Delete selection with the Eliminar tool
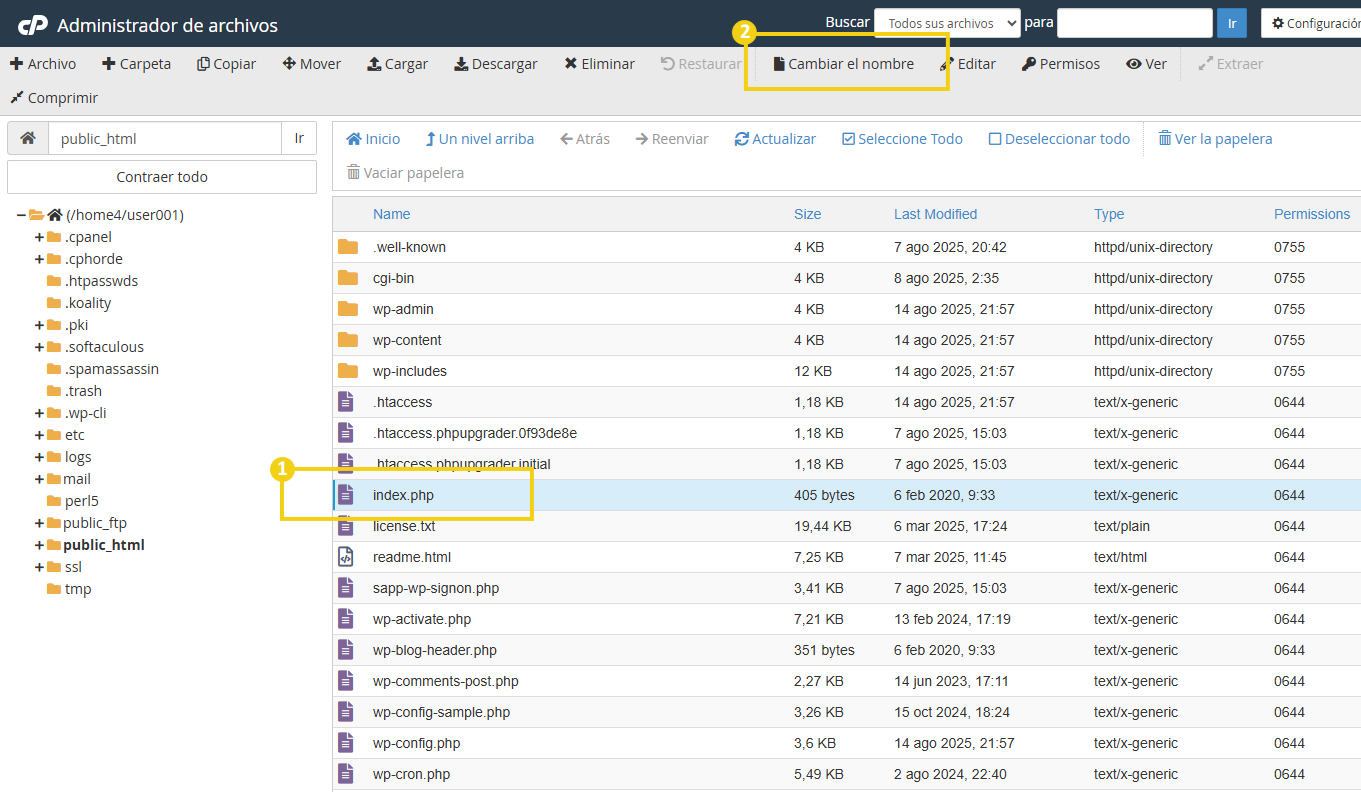The height and width of the screenshot is (792, 1361). (599, 63)
